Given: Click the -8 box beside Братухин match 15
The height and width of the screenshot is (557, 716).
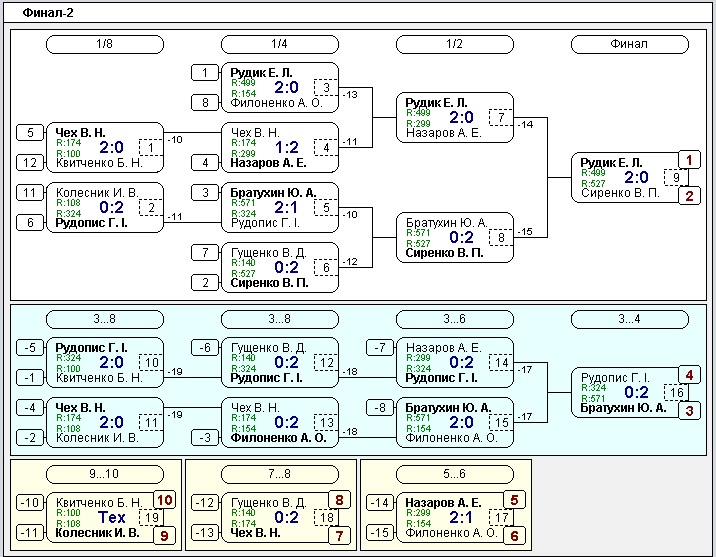Looking at the screenshot, I should 380,408.
